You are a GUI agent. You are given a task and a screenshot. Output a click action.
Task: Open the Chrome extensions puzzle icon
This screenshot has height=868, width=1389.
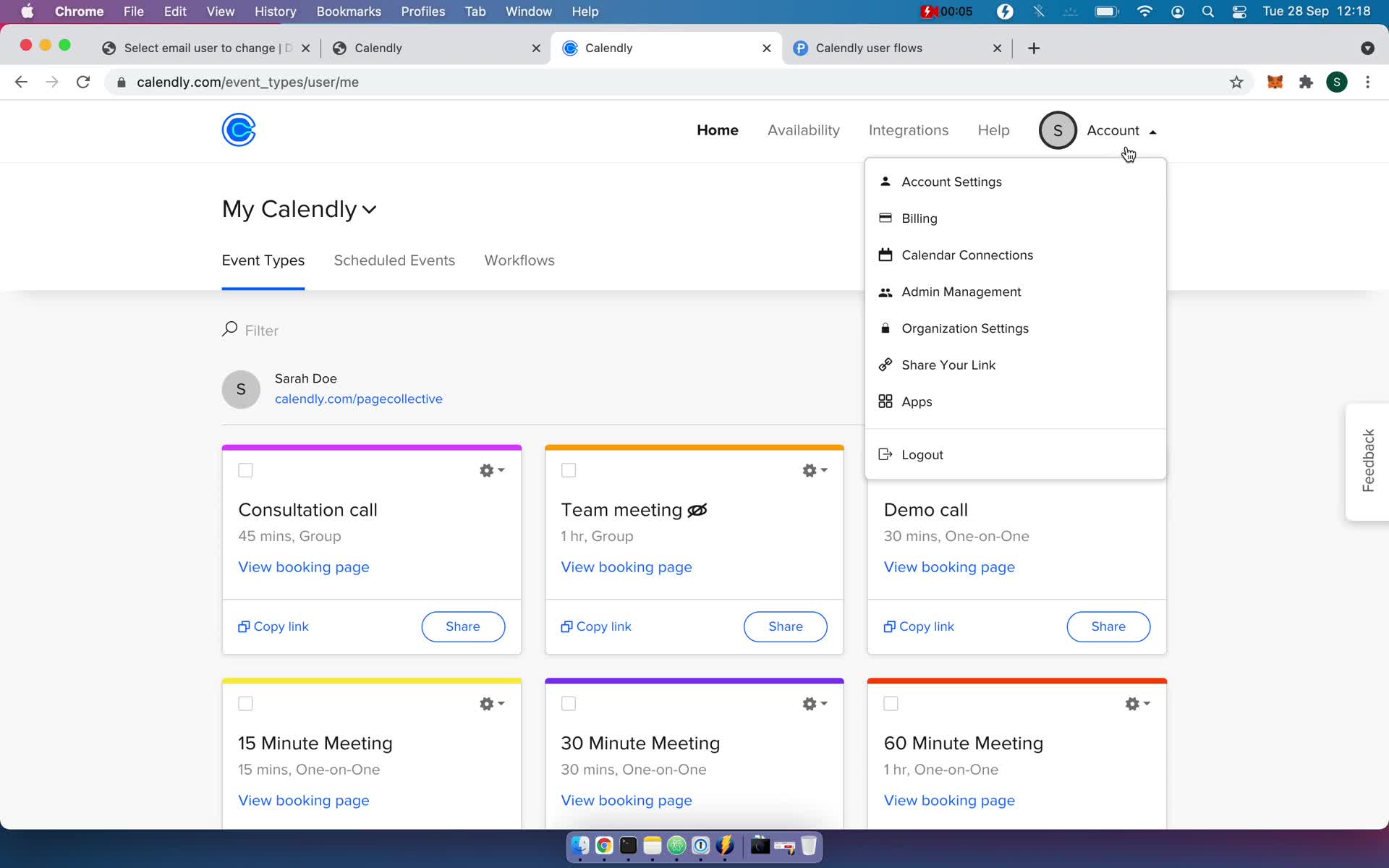point(1306,82)
